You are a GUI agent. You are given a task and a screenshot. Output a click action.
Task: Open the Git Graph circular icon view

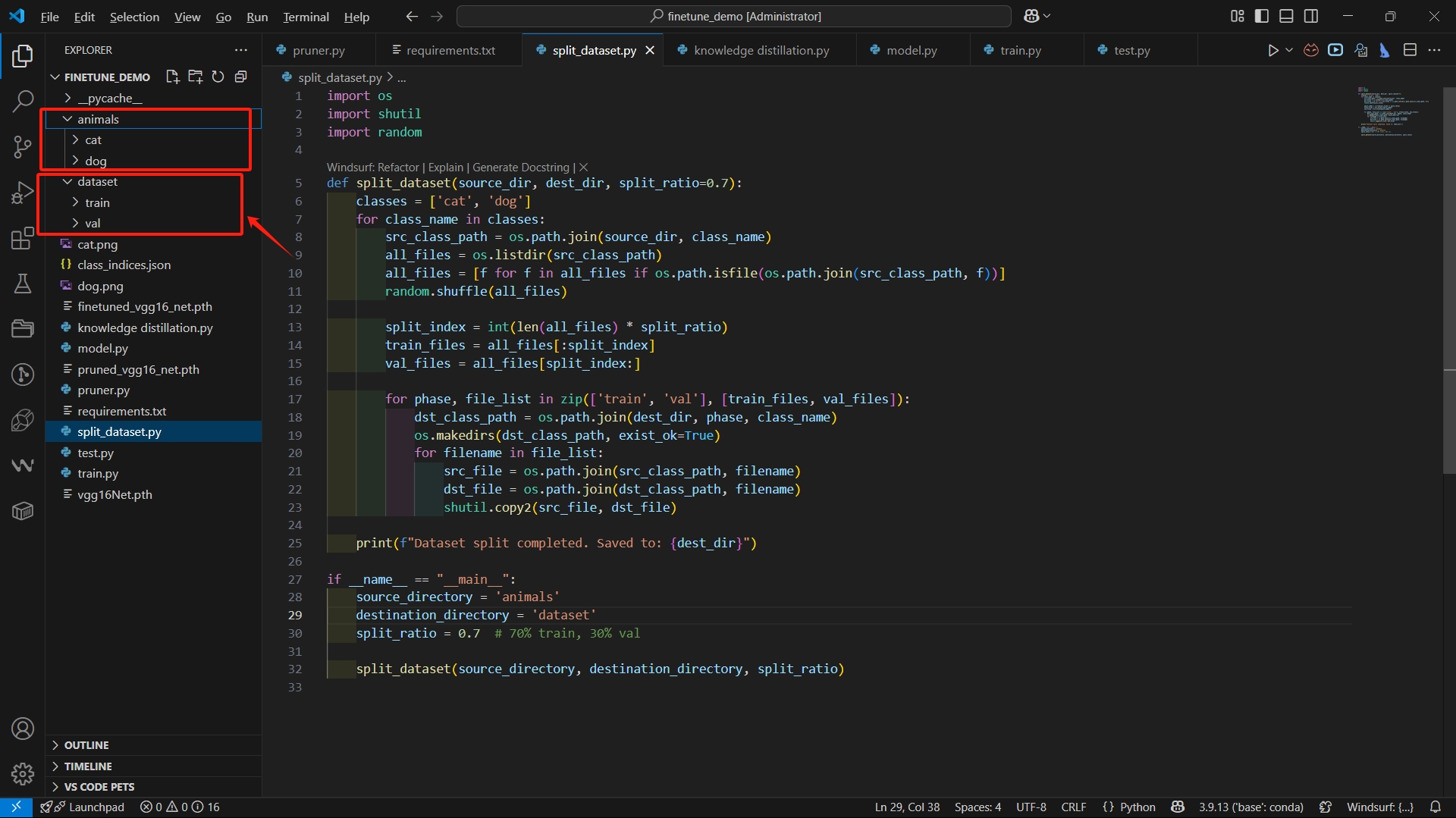pyautogui.click(x=23, y=374)
